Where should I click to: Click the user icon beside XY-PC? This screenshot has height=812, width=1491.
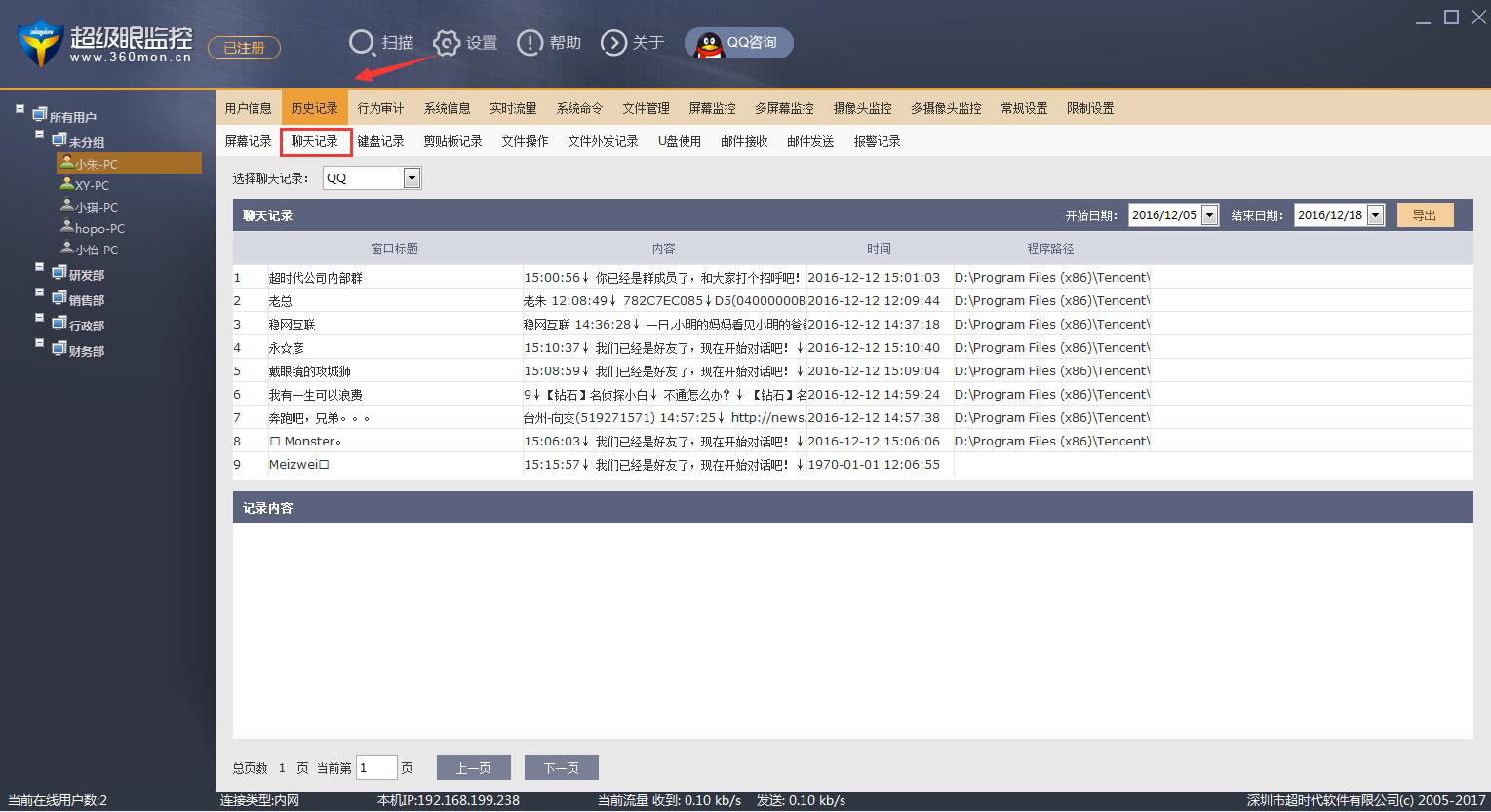pyautogui.click(x=67, y=183)
